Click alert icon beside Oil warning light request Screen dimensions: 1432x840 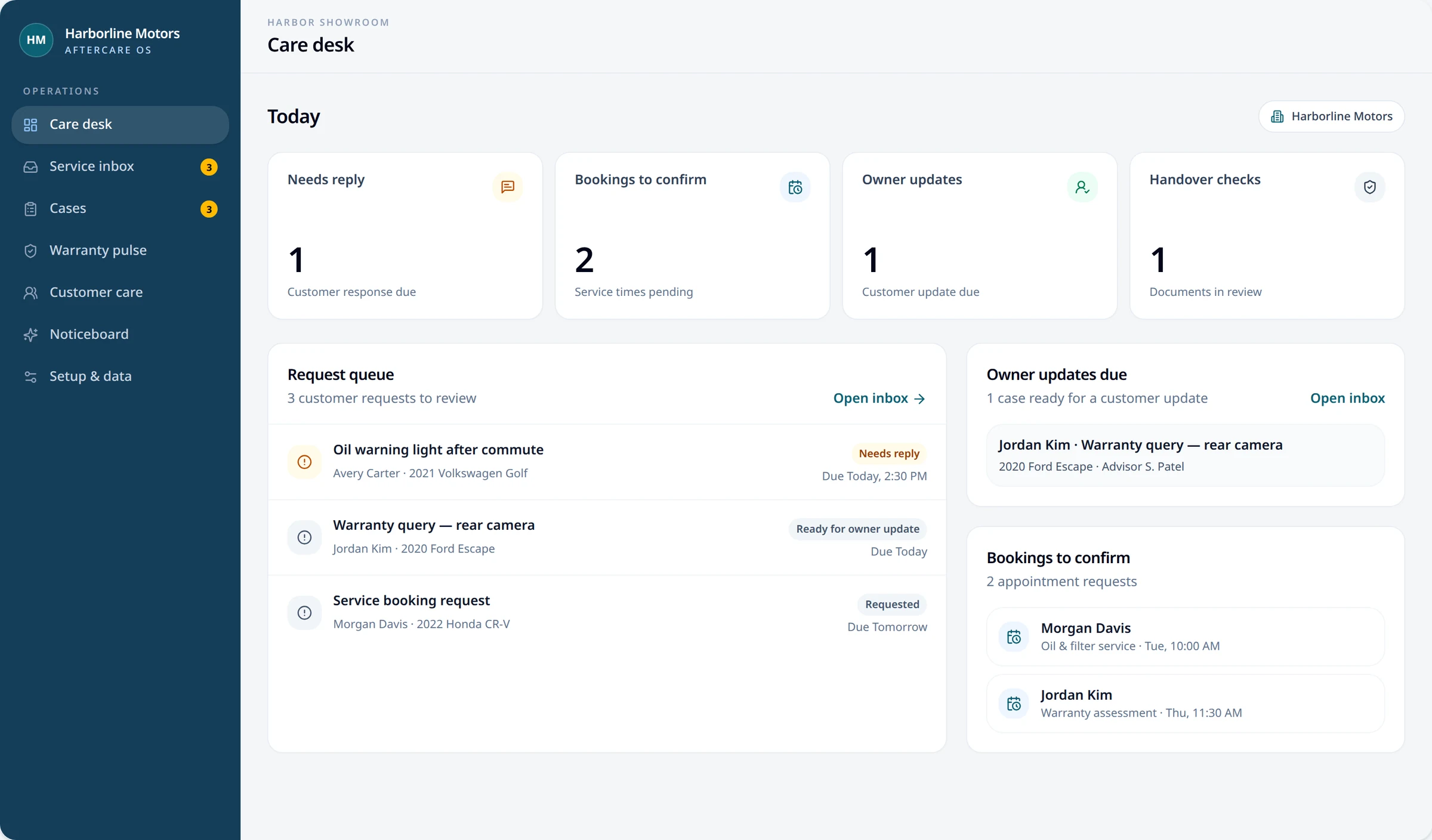(x=304, y=462)
